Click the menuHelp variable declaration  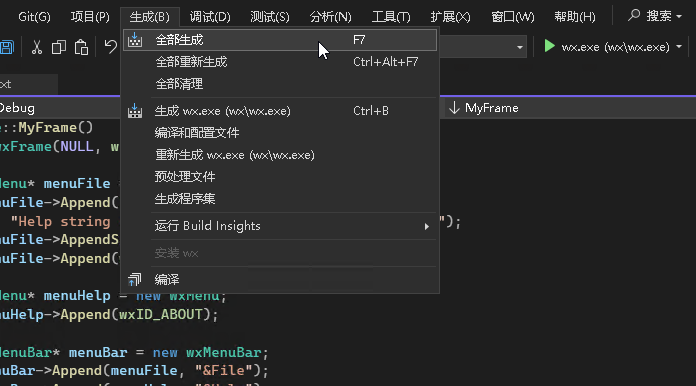77,295
